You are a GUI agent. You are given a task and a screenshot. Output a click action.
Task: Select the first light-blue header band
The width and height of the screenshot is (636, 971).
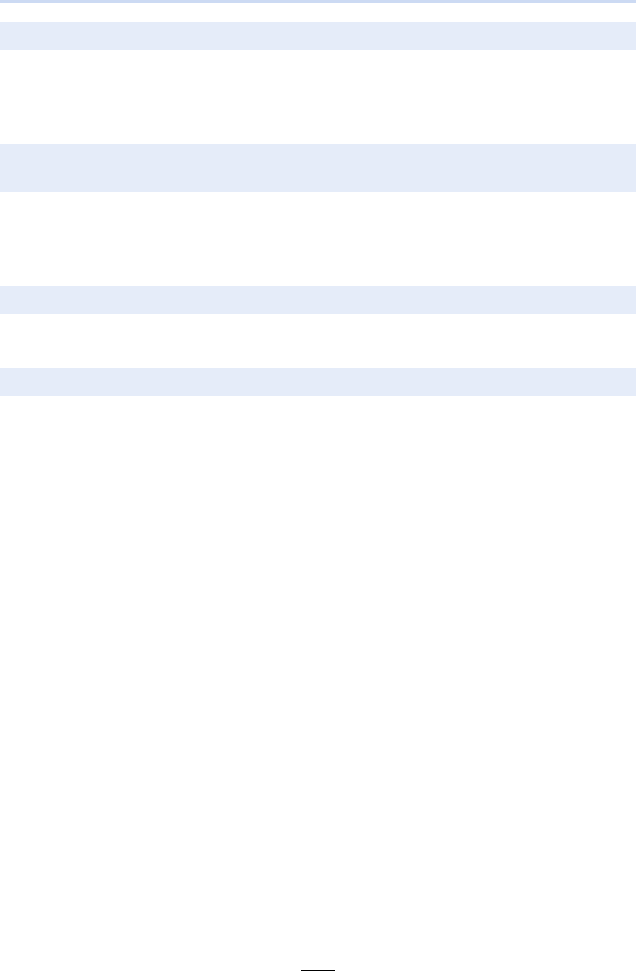point(318,36)
